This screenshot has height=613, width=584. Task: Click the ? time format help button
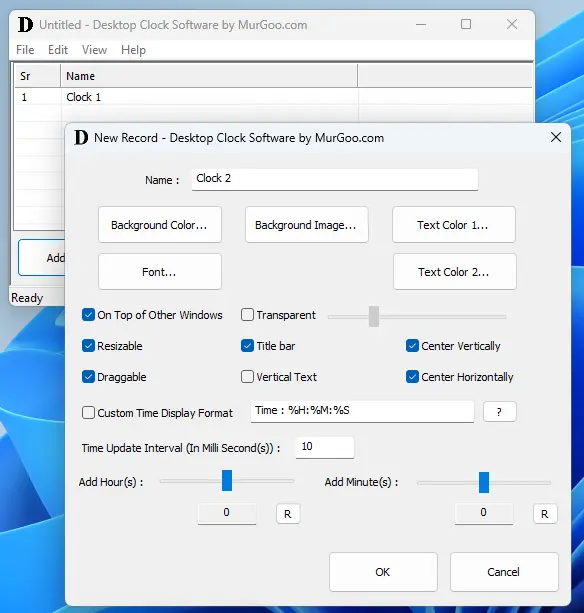[x=500, y=412]
